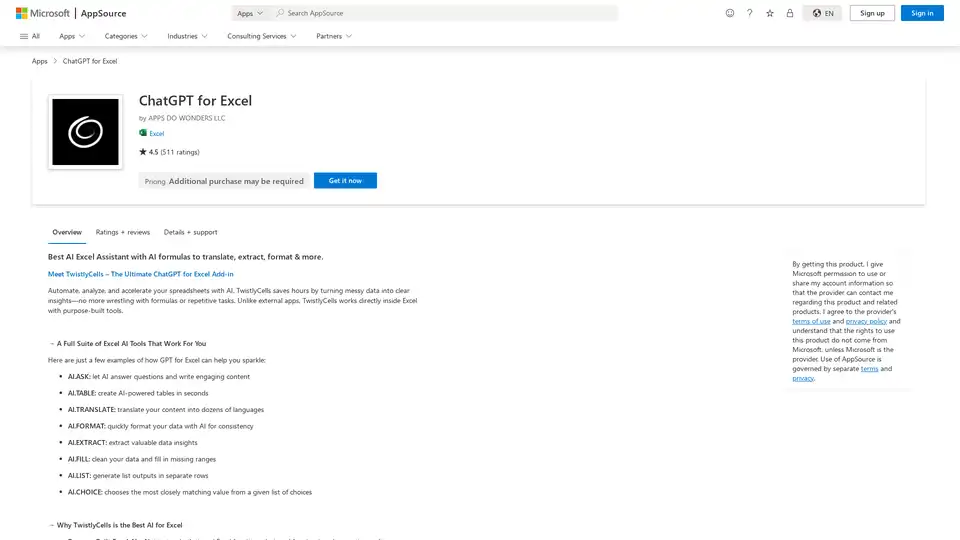This screenshot has height=540, width=960.
Task: Open the Consulting Services menu
Action: pos(261,36)
